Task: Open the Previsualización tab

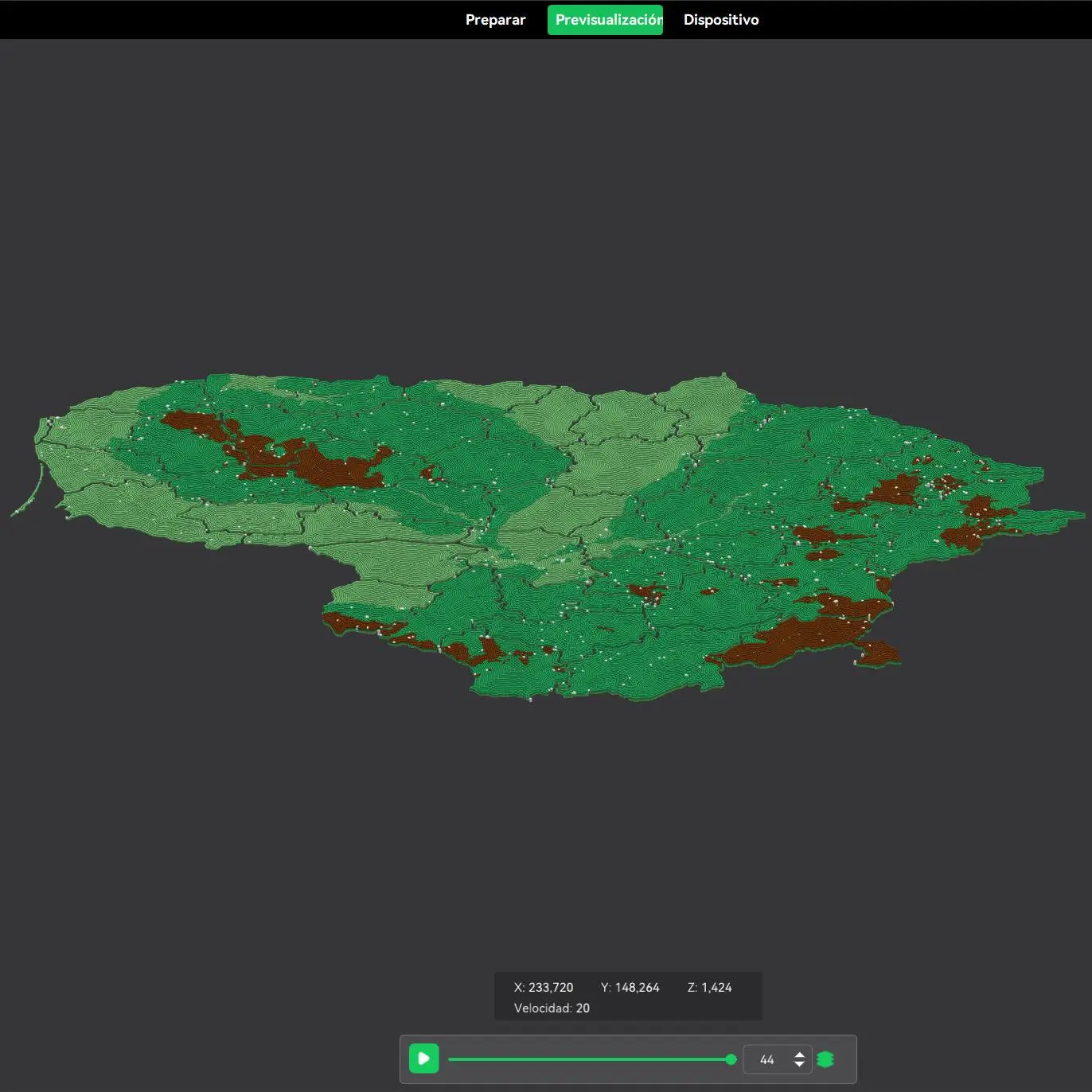Action: pyautogui.click(x=605, y=19)
